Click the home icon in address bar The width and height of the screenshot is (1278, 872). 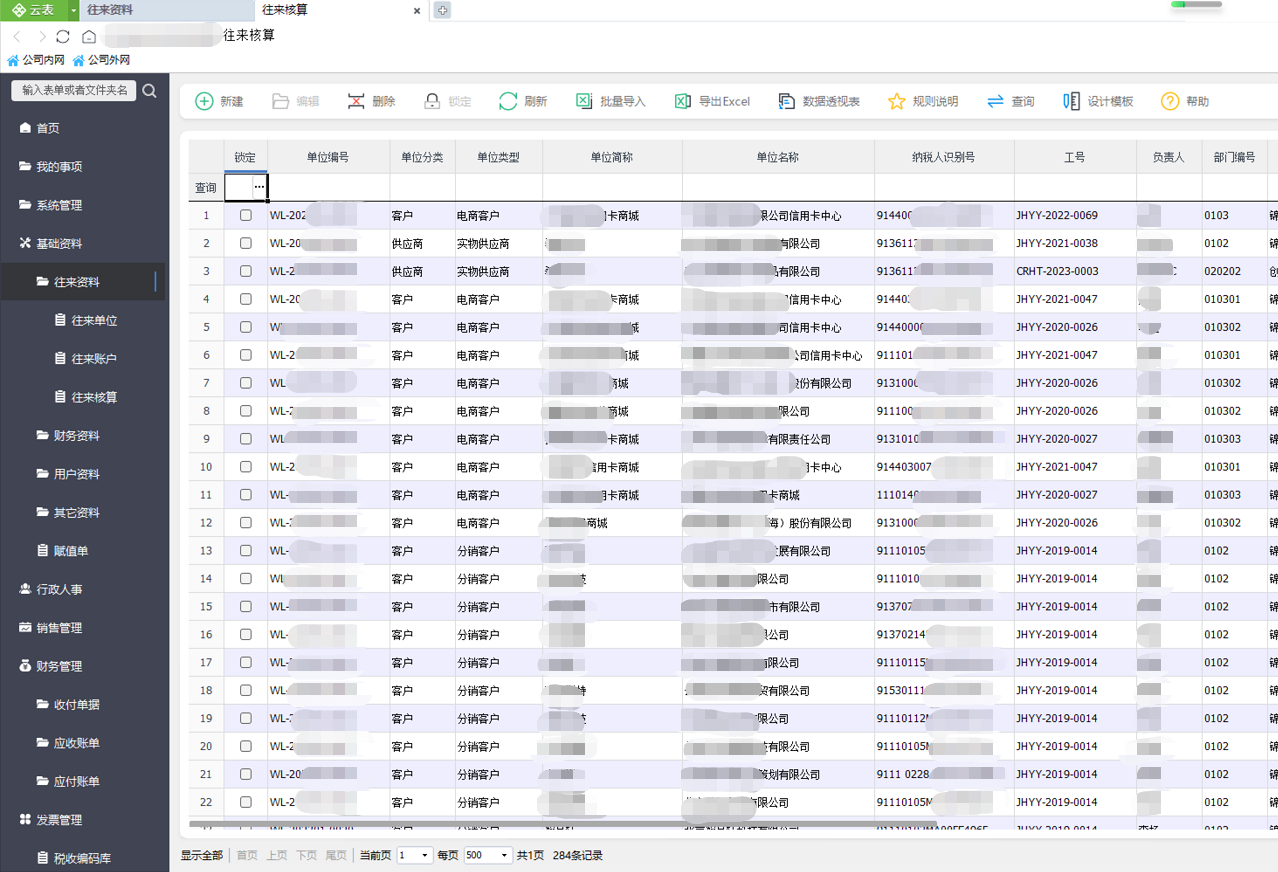coord(89,36)
